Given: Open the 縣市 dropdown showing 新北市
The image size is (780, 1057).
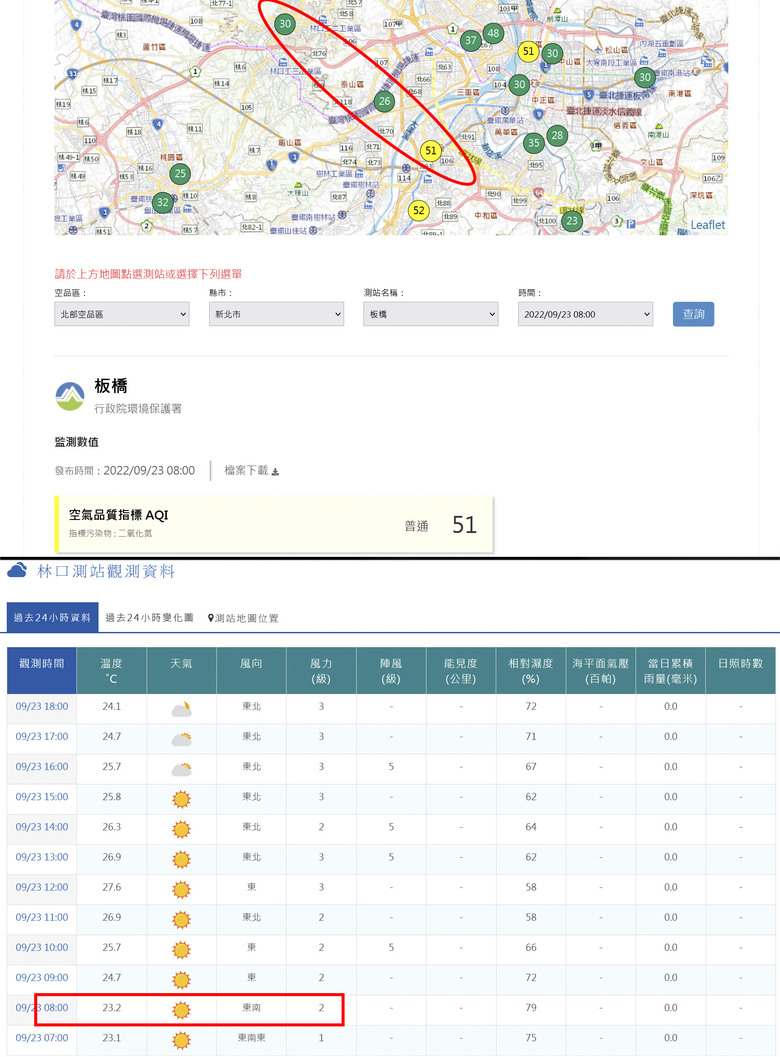Looking at the screenshot, I should coord(276,314).
